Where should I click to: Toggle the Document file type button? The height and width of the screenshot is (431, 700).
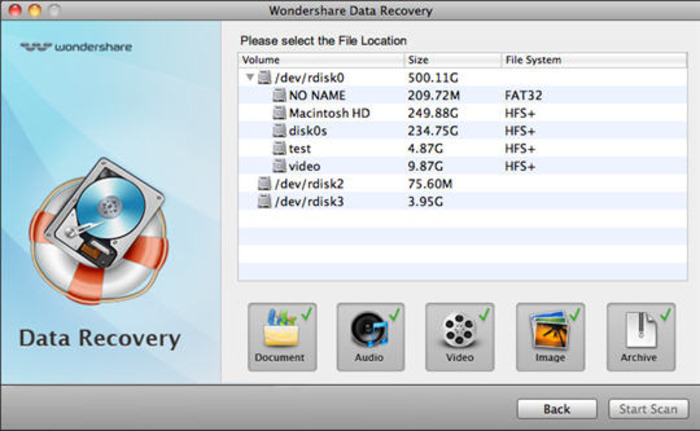tap(282, 337)
